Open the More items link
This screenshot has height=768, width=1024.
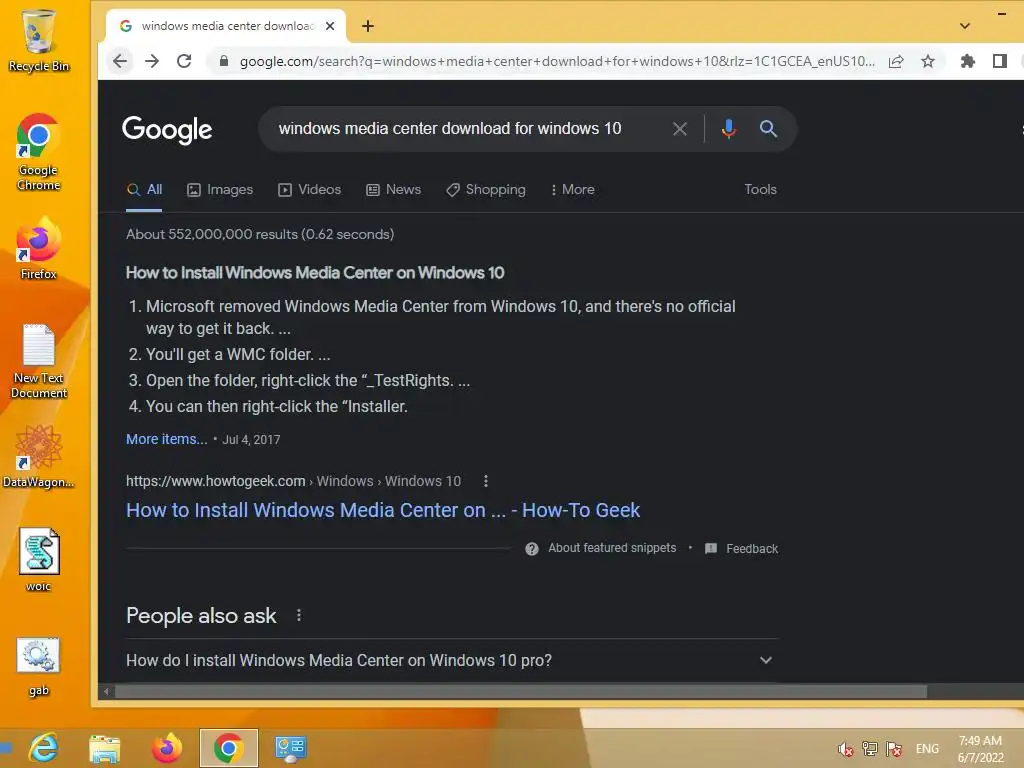point(167,439)
